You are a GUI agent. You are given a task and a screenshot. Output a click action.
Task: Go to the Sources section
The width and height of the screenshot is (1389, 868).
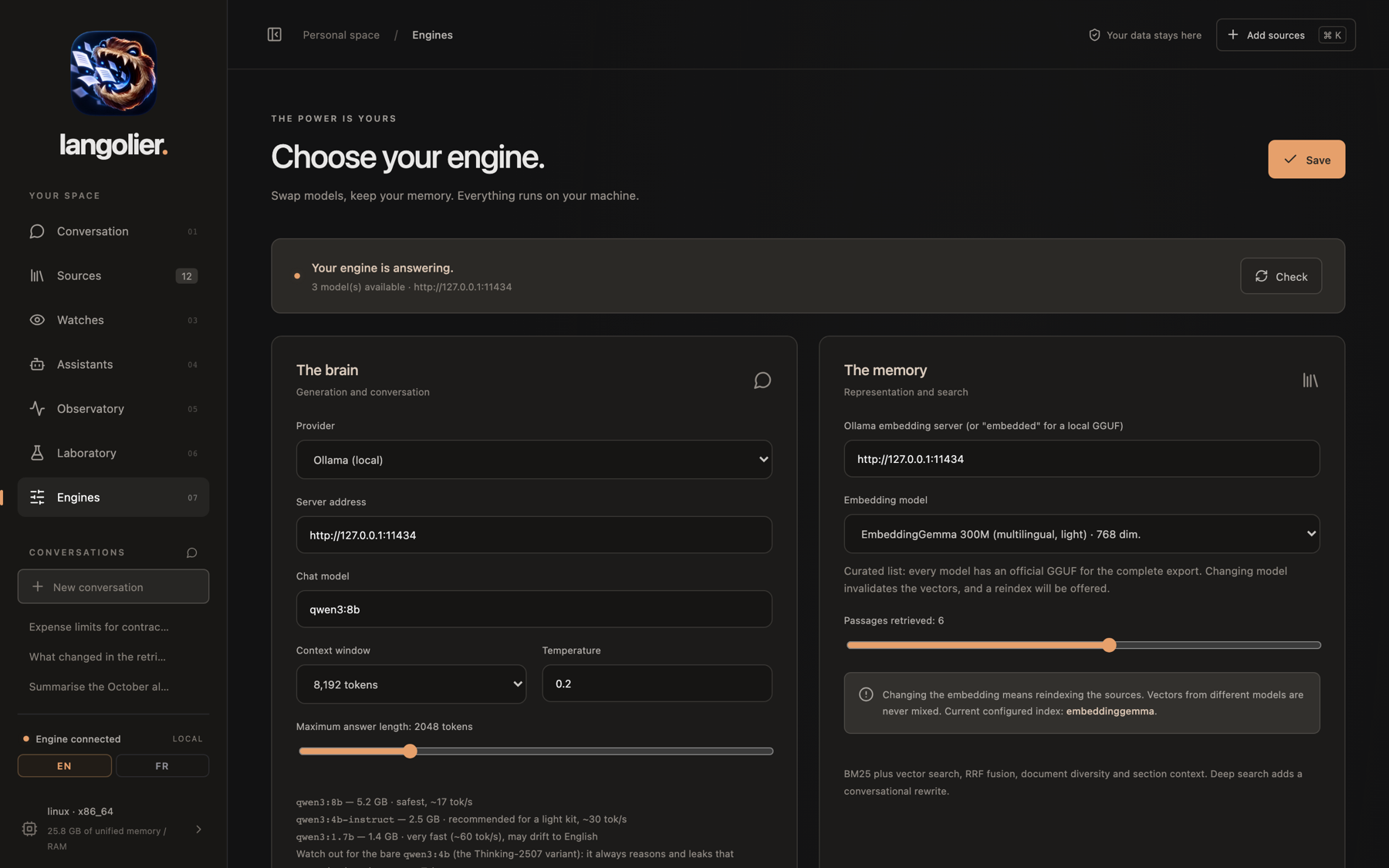pyautogui.click(x=113, y=275)
